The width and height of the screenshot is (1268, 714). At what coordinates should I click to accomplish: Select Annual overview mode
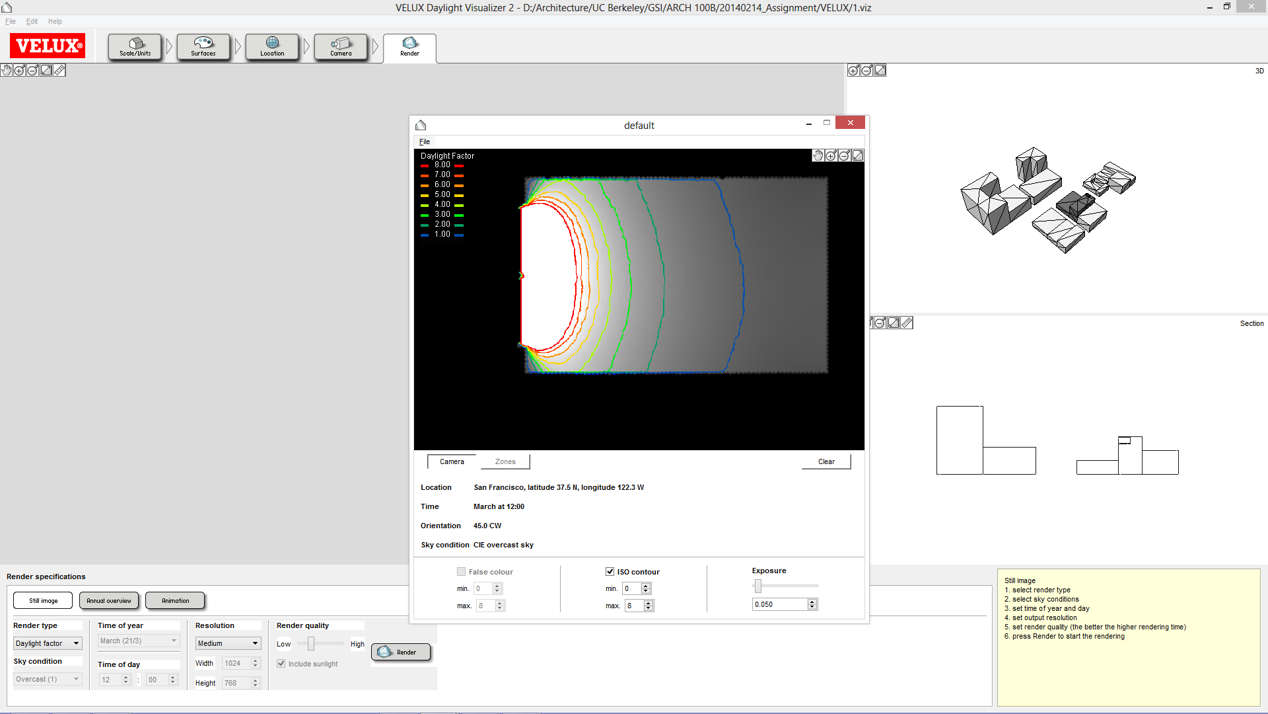click(x=109, y=601)
